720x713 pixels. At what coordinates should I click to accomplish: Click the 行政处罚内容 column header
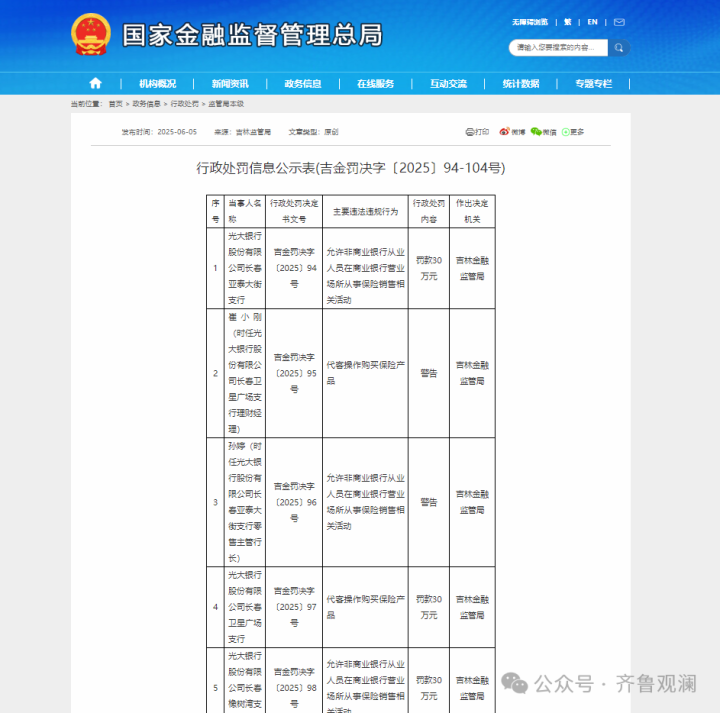click(x=429, y=211)
